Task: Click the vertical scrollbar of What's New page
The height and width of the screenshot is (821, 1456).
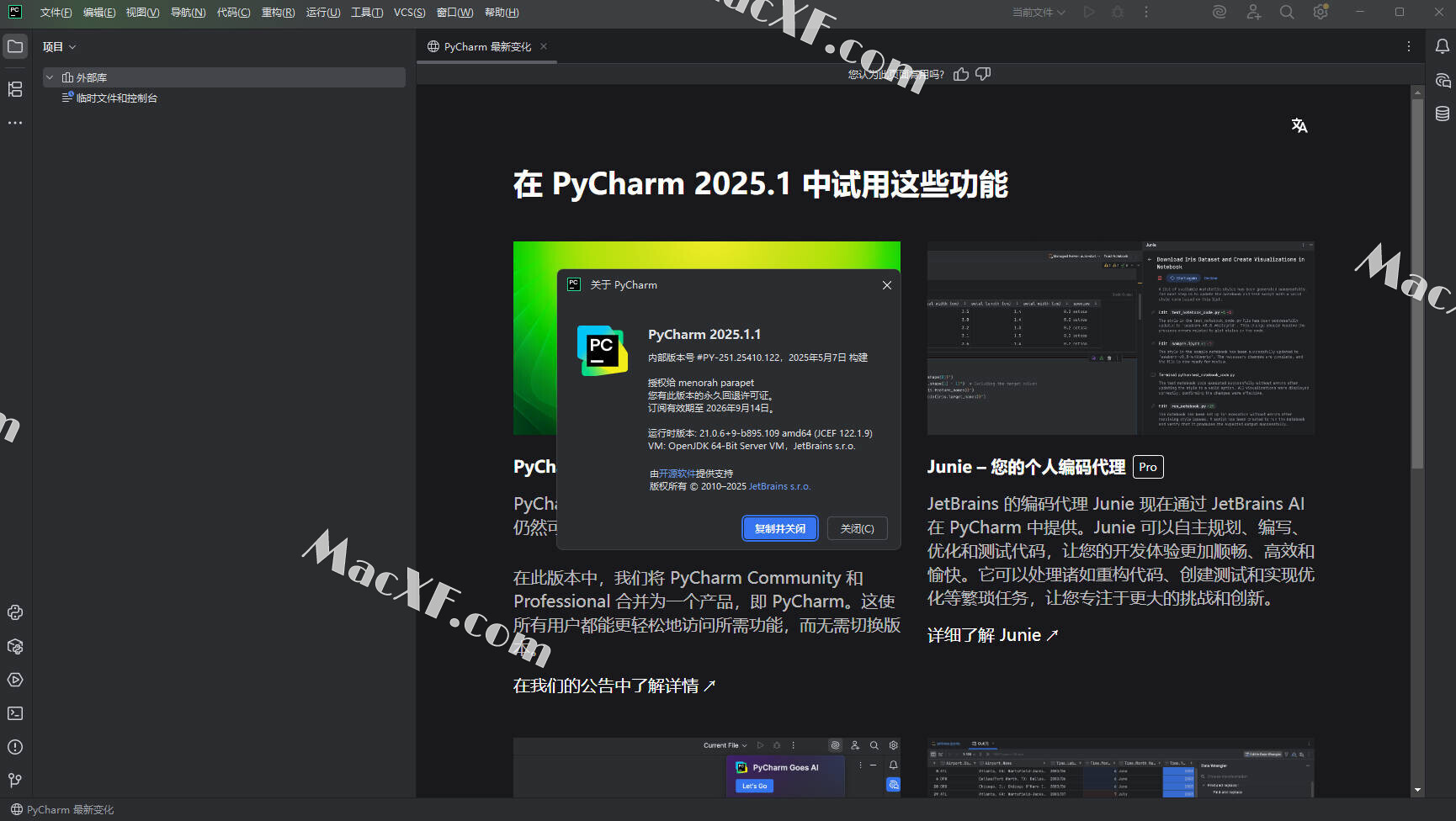Action: pos(1417,283)
